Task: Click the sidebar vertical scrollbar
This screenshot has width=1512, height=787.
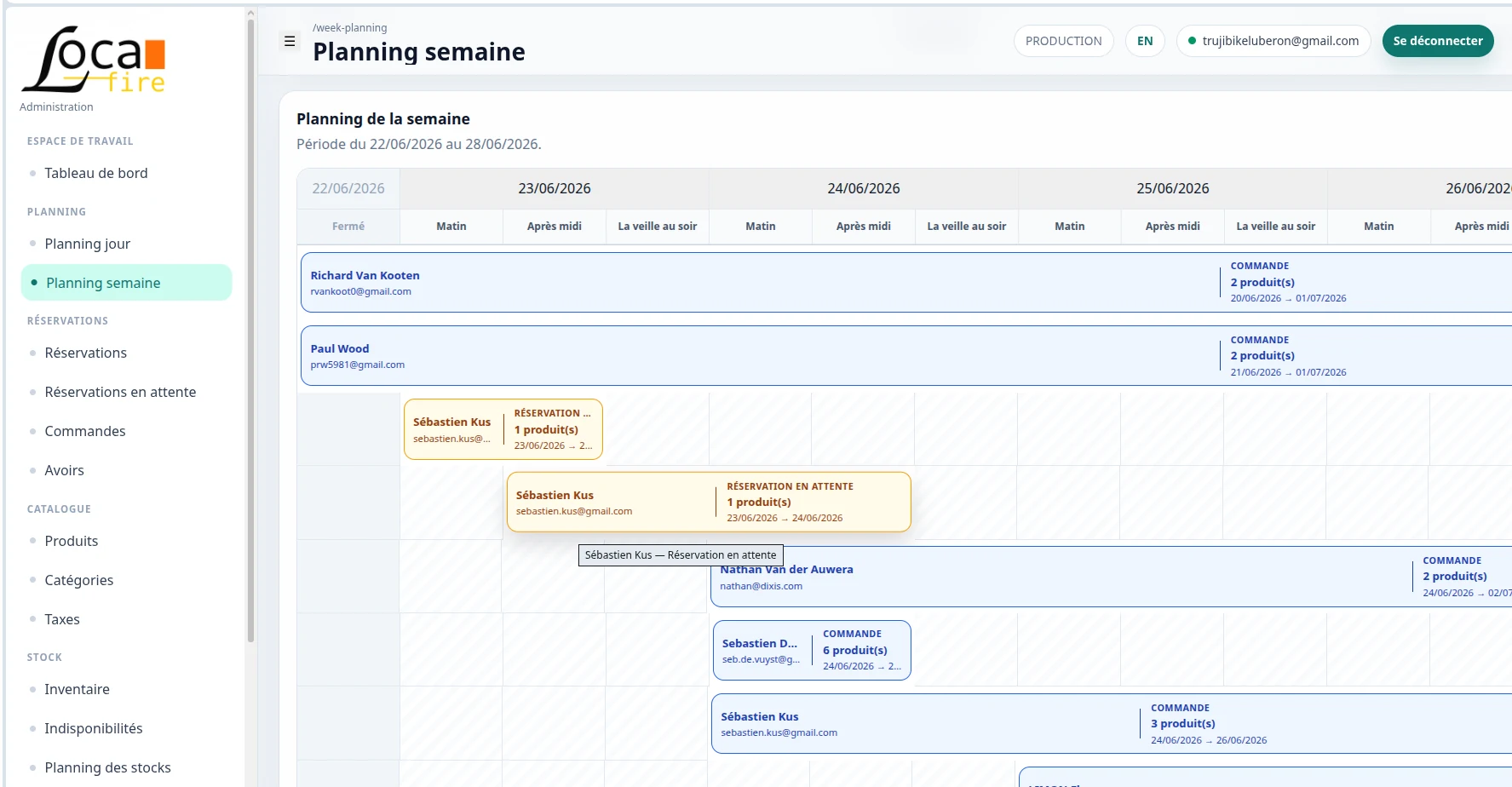Action: point(250,332)
